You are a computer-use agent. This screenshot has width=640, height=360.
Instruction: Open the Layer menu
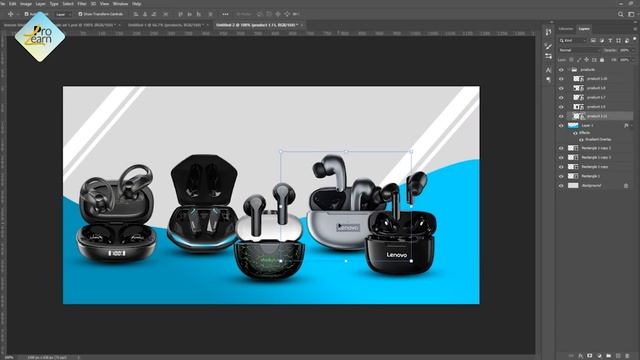(x=41, y=4)
